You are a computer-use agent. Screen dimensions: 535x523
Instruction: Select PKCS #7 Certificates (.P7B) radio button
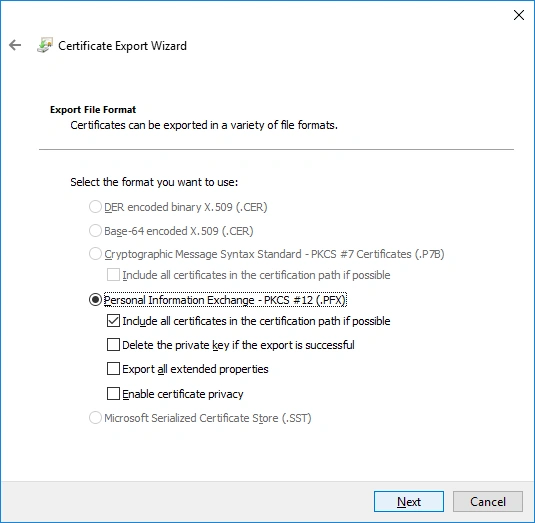[95, 254]
